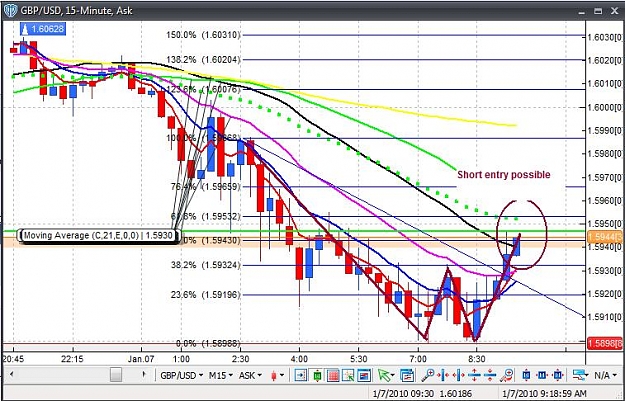This screenshot has height=401, width=625.
Task: Close the chart window
Action: (x=615, y=11)
